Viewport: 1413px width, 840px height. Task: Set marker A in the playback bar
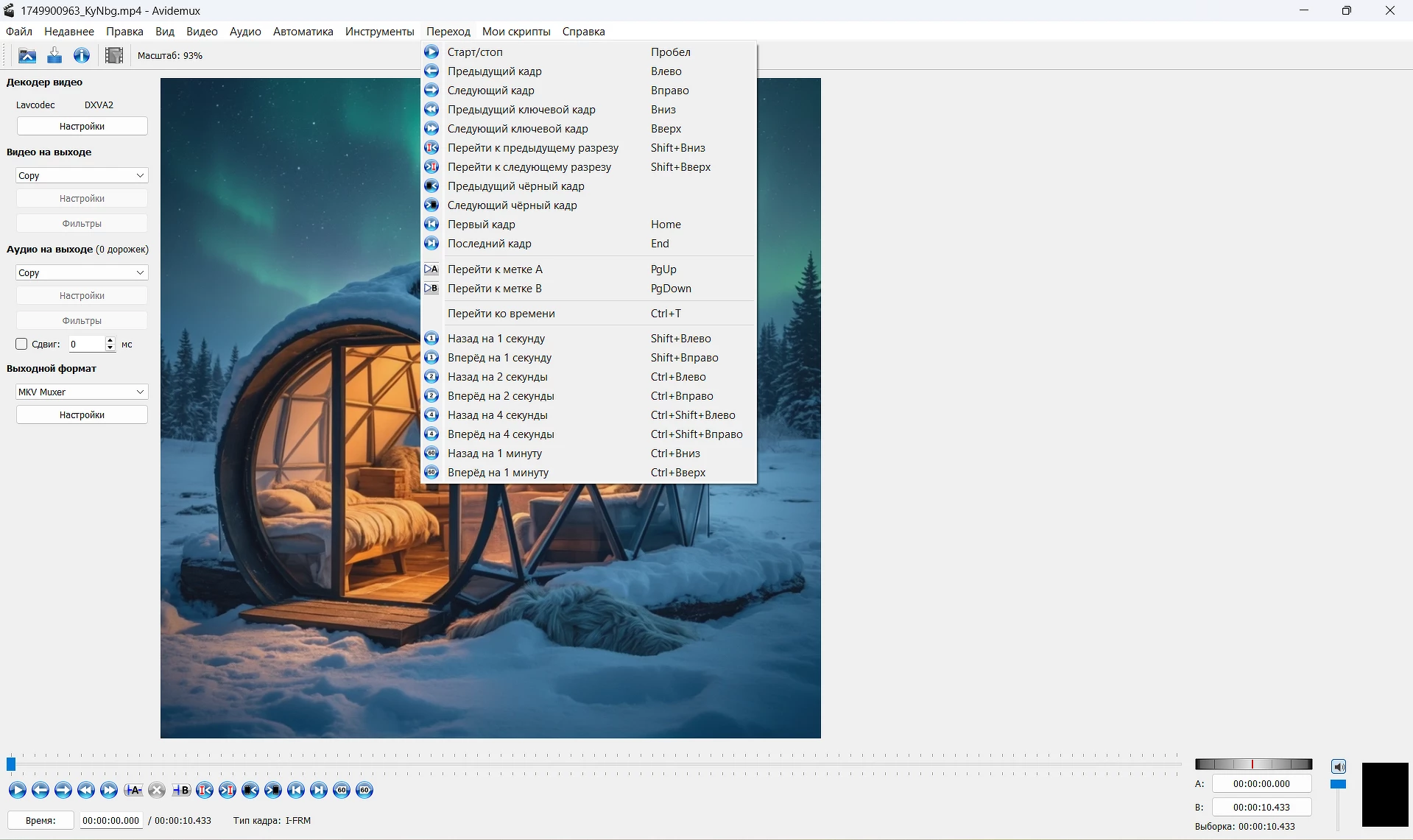(x=133, y=790)
